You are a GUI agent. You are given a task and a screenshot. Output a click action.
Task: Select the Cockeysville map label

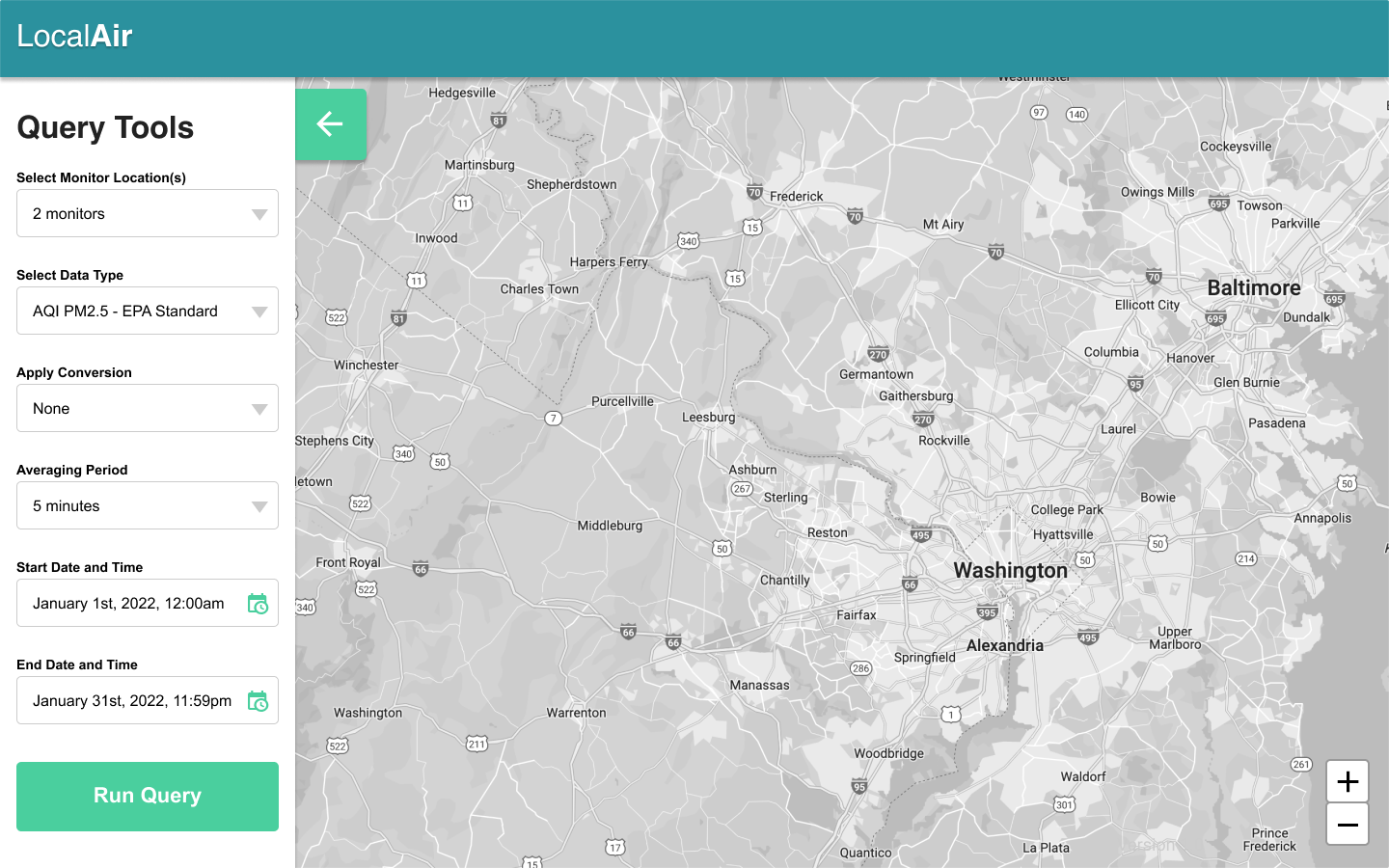(x=1236, y=147)
